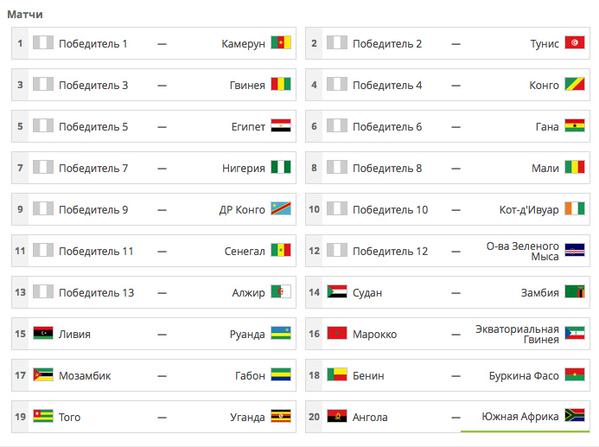Click the Sudan flag in match 14
Viewport: 599px width, 447px height.
(x=337, y=292)
